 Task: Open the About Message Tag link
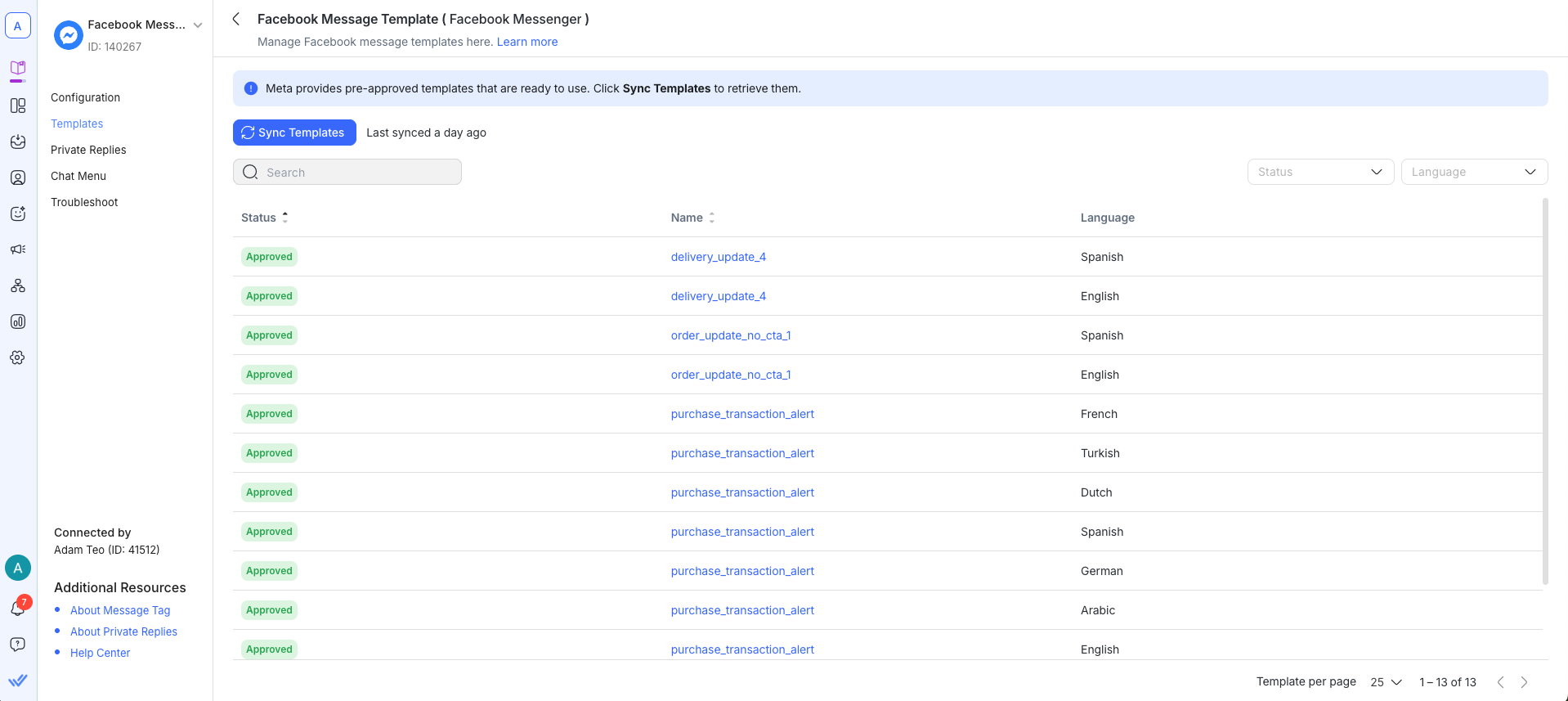pos(120,610)
